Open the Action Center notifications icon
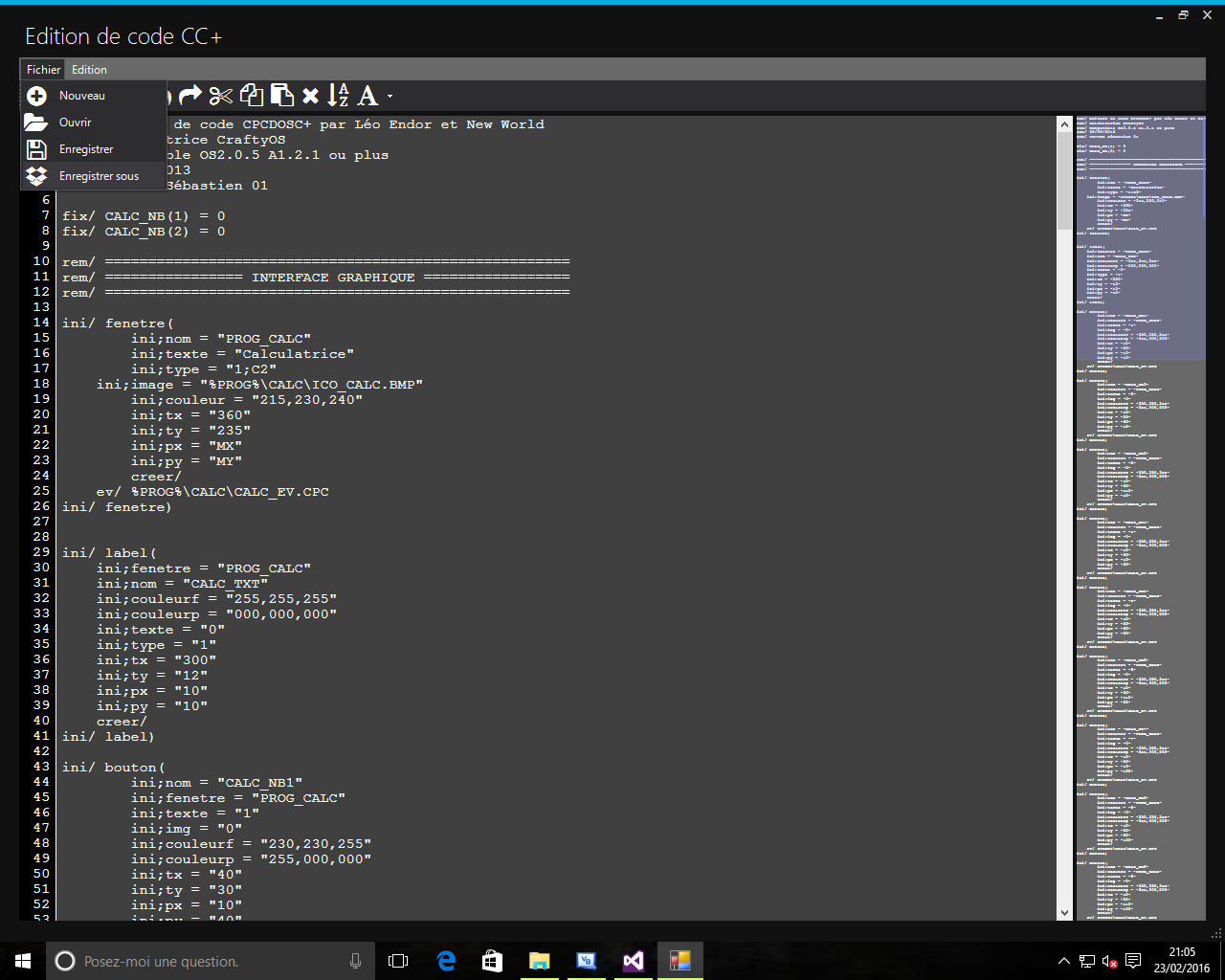This screenshot has width=1225, height=980. pos(1133,961)
